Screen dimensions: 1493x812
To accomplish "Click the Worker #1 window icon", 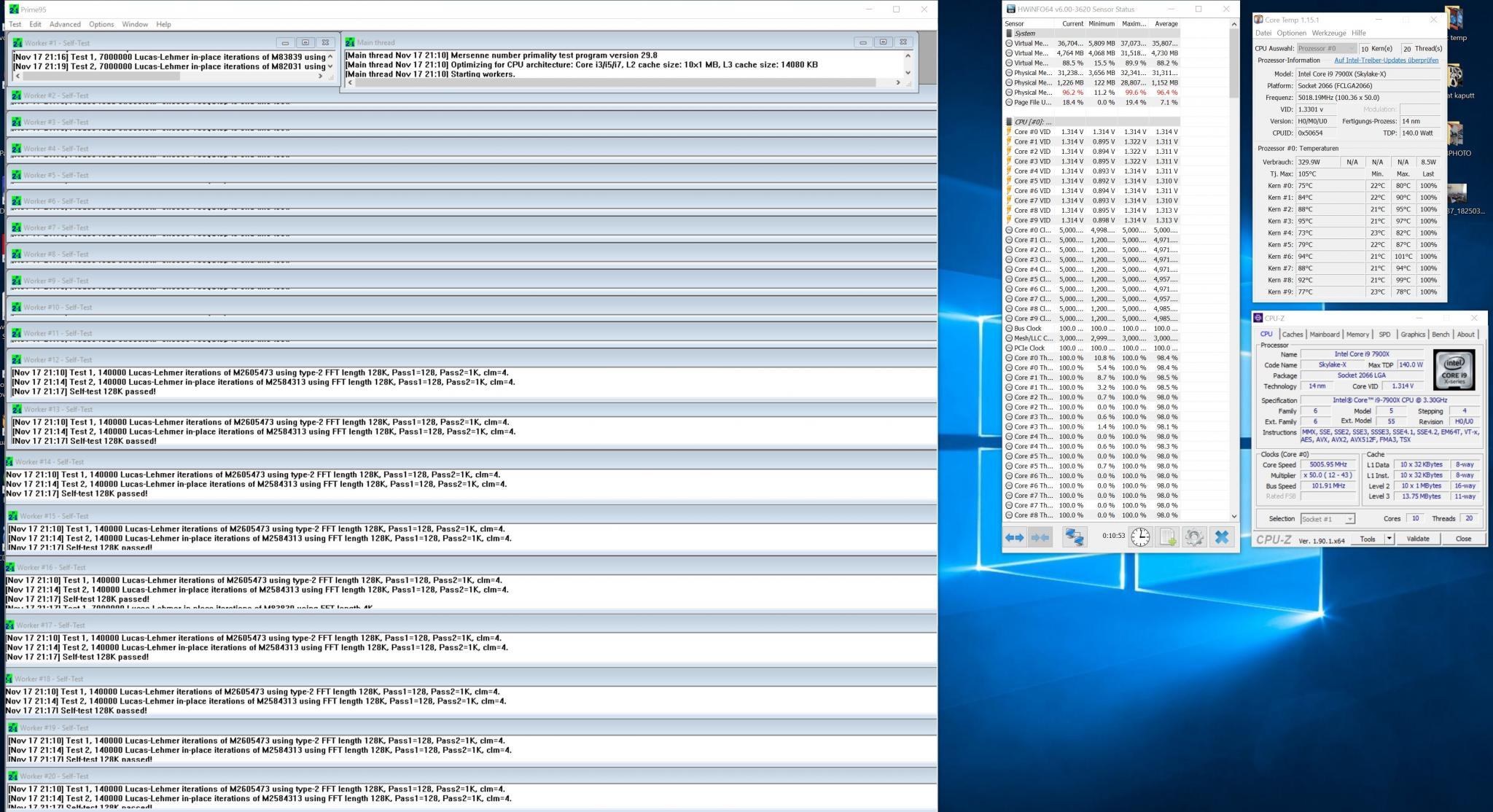I will coord(18,43).
